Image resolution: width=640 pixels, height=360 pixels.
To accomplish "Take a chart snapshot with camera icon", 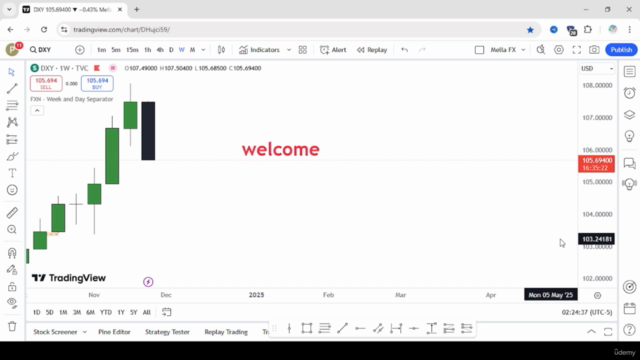I will (x=594, y=50).
